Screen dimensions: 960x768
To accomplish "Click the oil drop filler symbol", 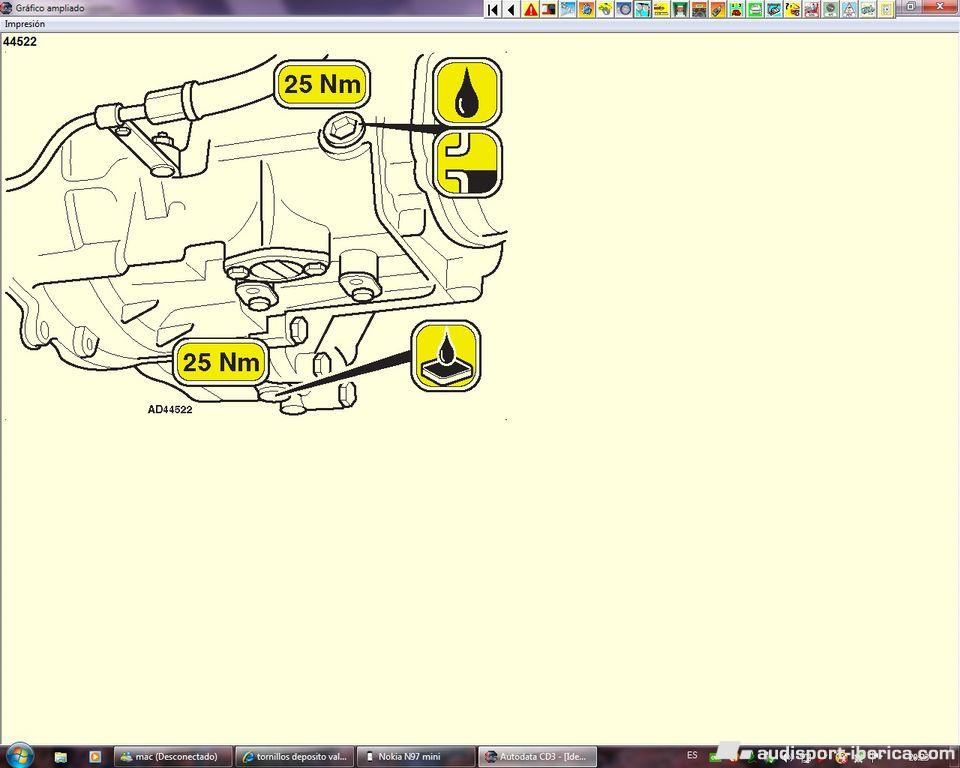I will pos(467,92).
